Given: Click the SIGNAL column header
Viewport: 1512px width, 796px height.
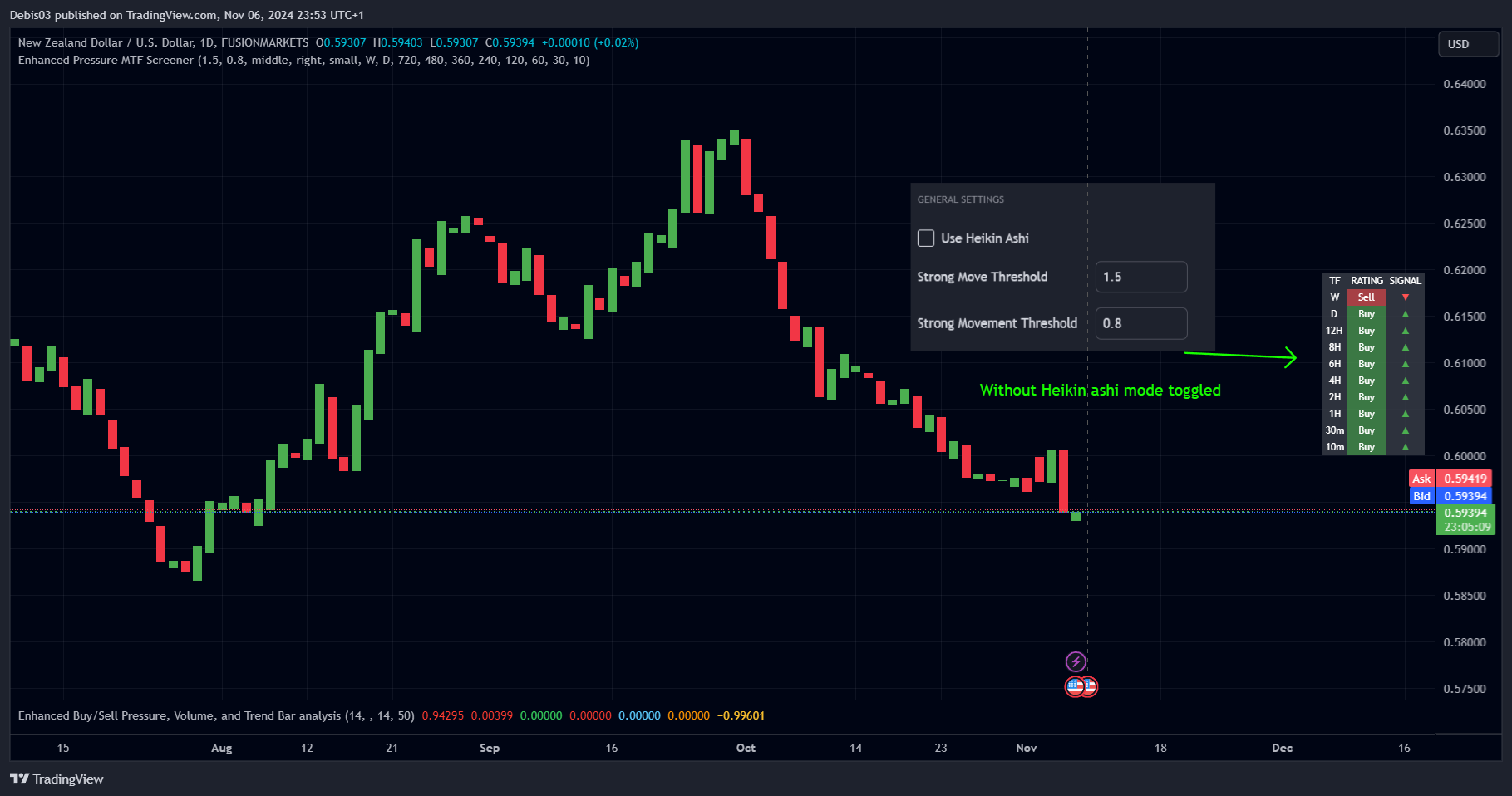Looking at the screenshot, I should (1406, 281).
